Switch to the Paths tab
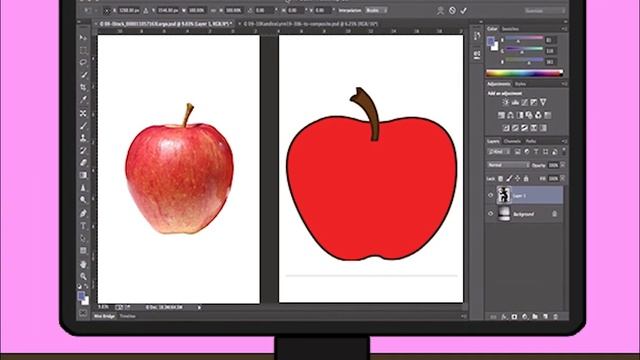The image size is (640, 360). tap(531, 141)
